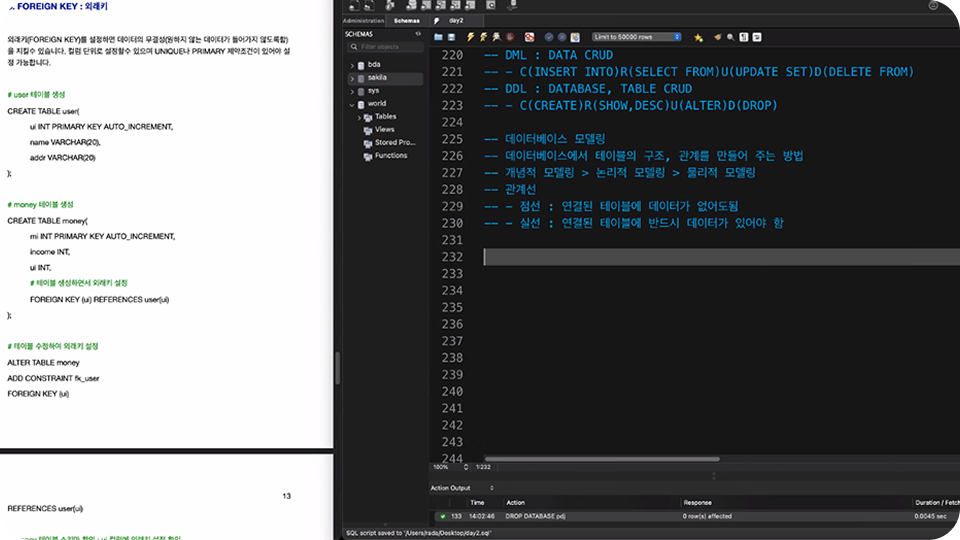Image resolution: width=960 pixels, height=540 pixels.
Task: Change the editor zoom with the 100% stepper
Action: pyautogui.click(x=466, y=467)
